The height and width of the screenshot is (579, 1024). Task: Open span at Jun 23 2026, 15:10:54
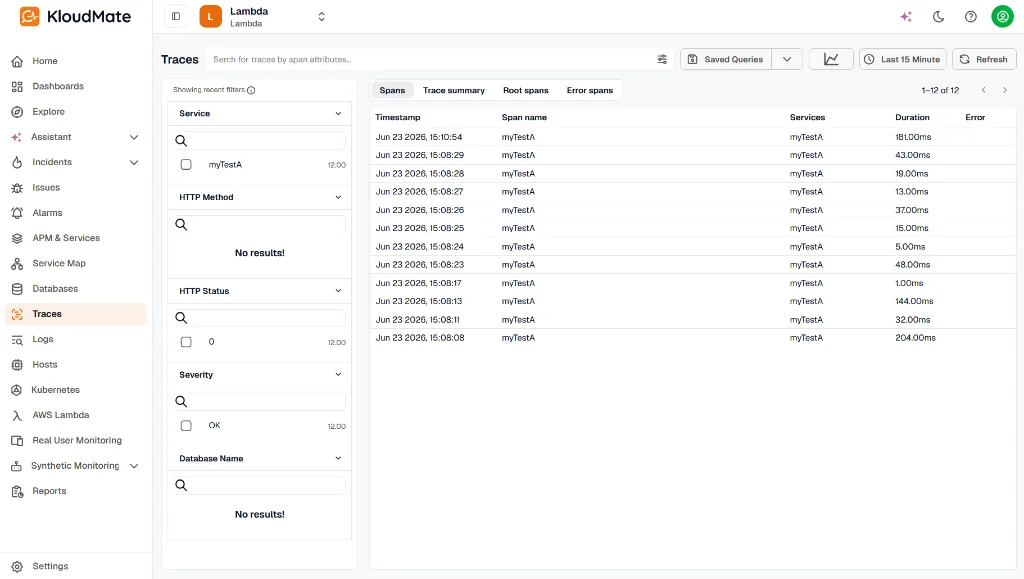click(x=692, y=137)
